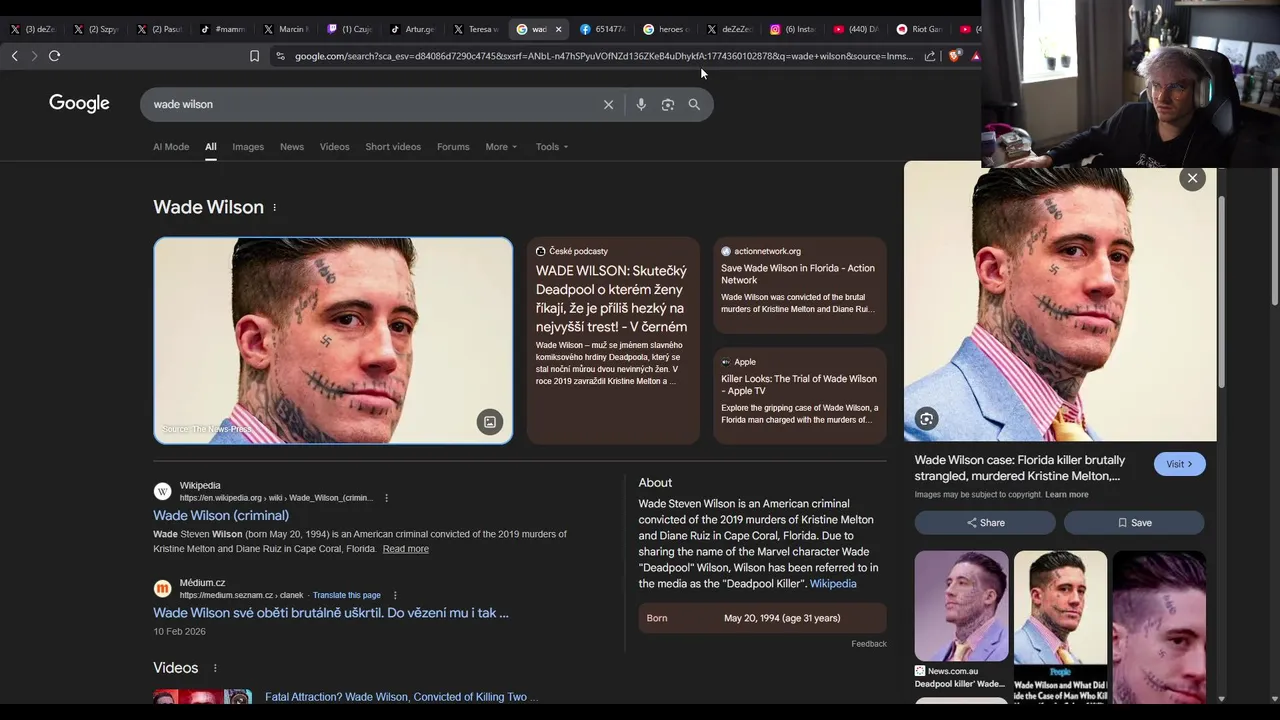This screenshot has height=720, width=1280.
Task: Switch to the AI Mode search tab
Action: (171, 147)
